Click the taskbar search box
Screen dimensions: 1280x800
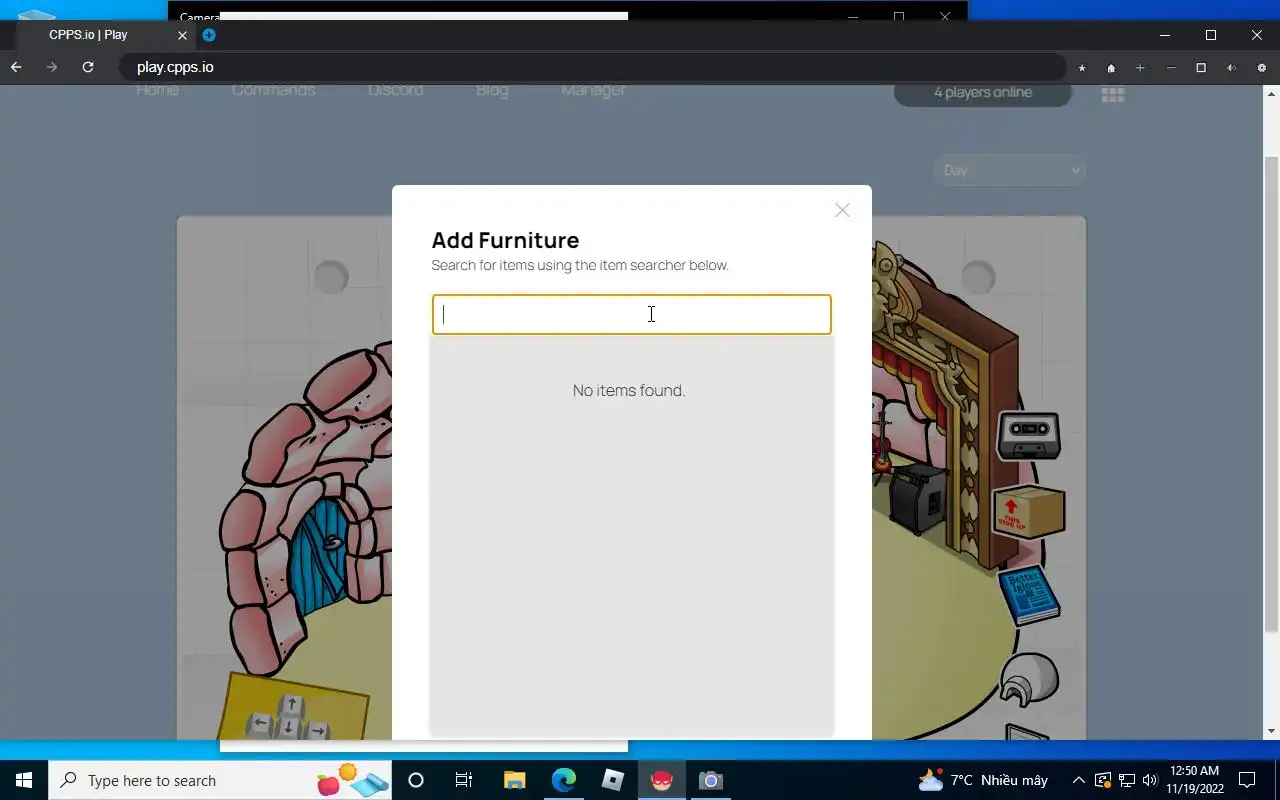tap(221, 780)
